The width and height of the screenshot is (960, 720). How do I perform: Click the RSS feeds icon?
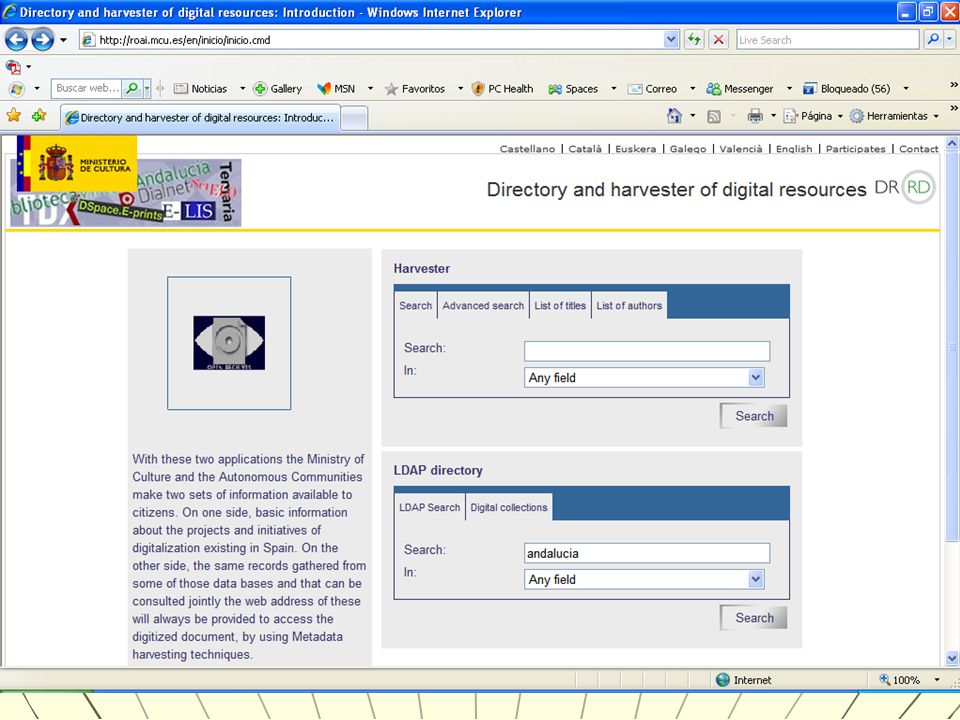(x=713, y=116)
